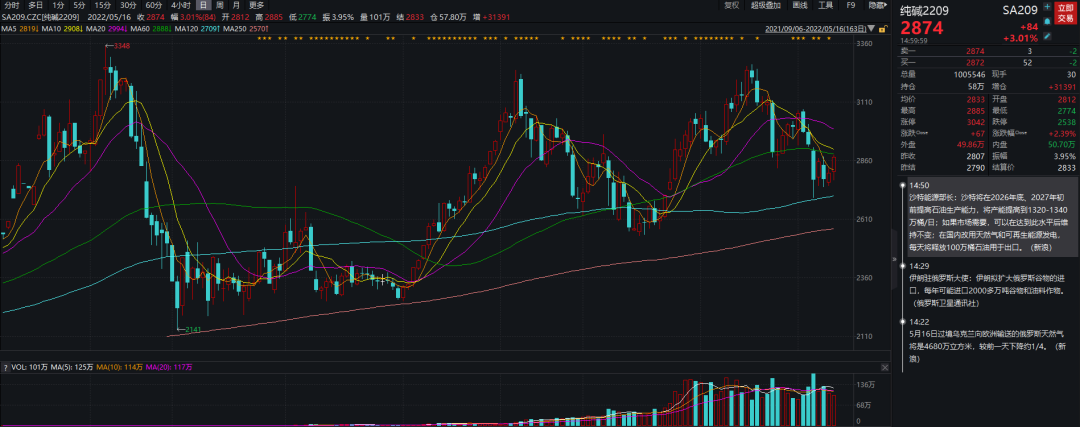Toggle the chart range lock icon
Screen dimensions: 1080x427
click(884, 29)
